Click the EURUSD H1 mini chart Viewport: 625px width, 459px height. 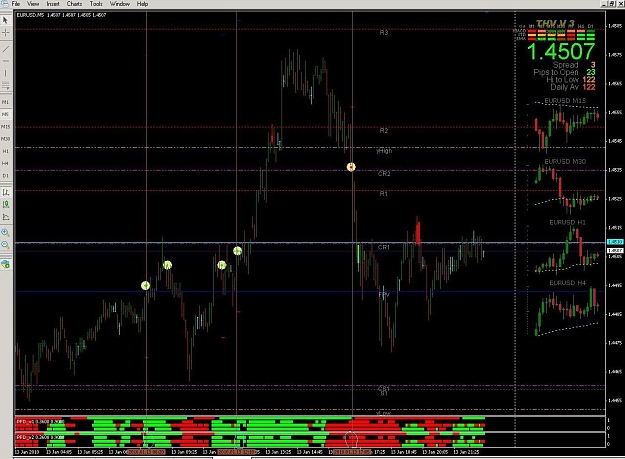click(x=565, y=247)
